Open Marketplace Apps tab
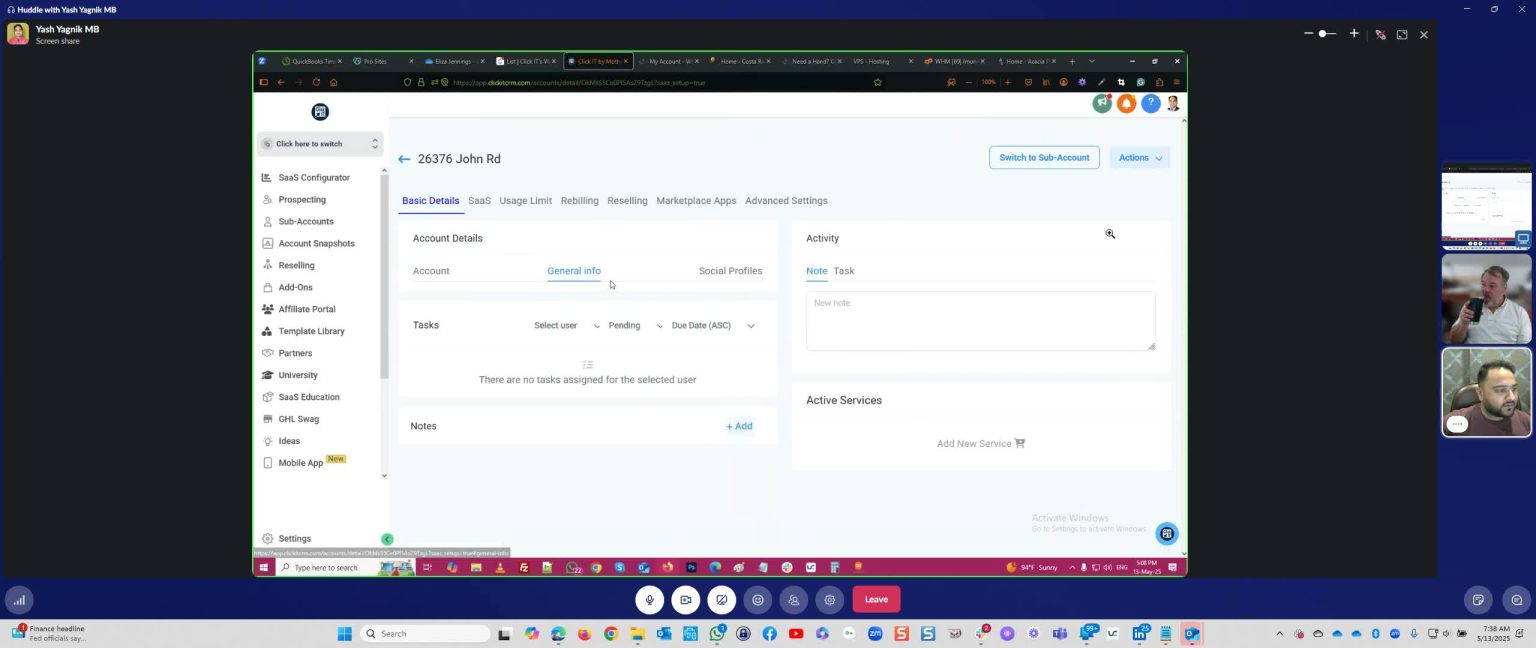This screenshot has width=1536, height=648. coord(696,201)
